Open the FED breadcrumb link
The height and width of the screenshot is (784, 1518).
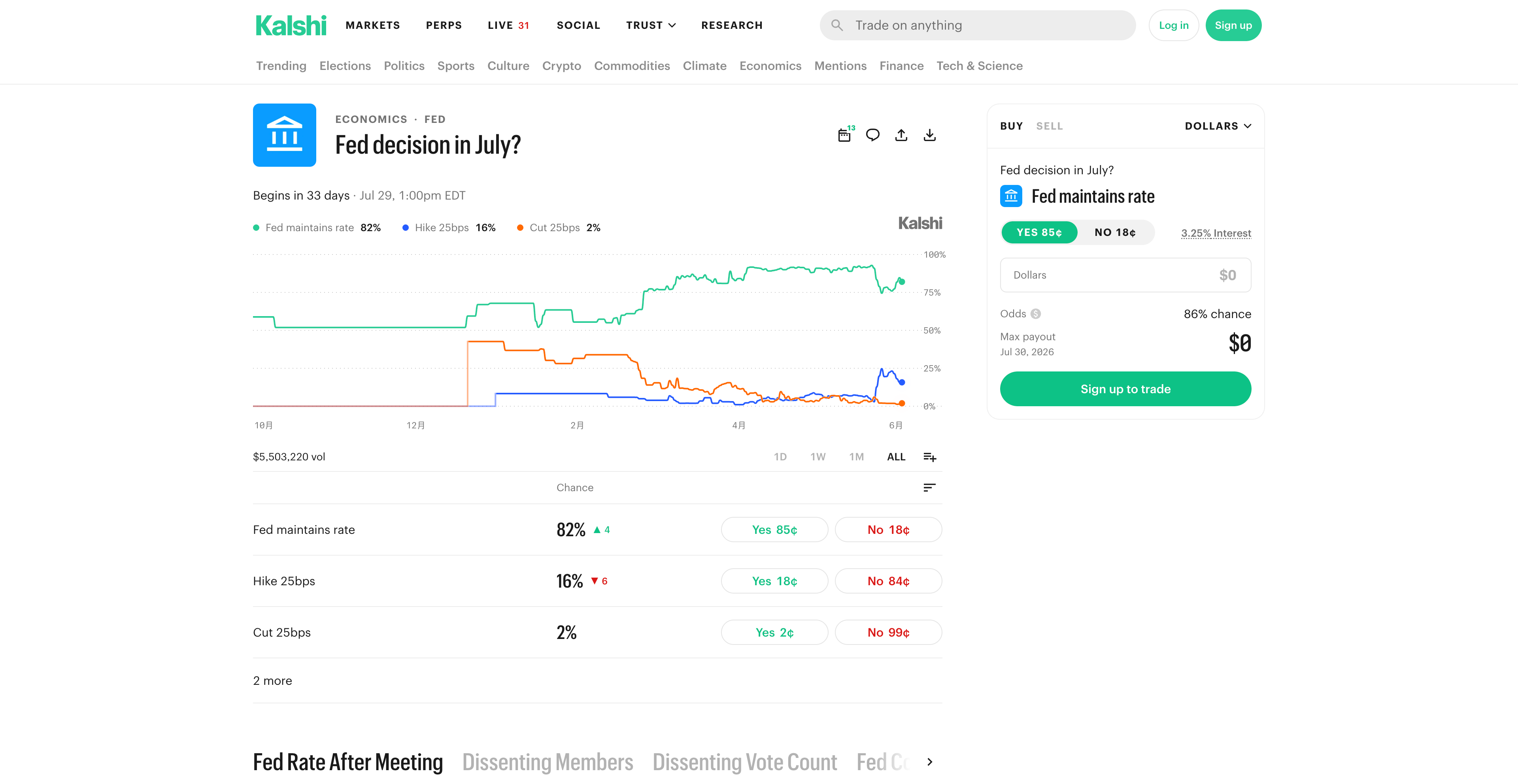tap(435, 120)
